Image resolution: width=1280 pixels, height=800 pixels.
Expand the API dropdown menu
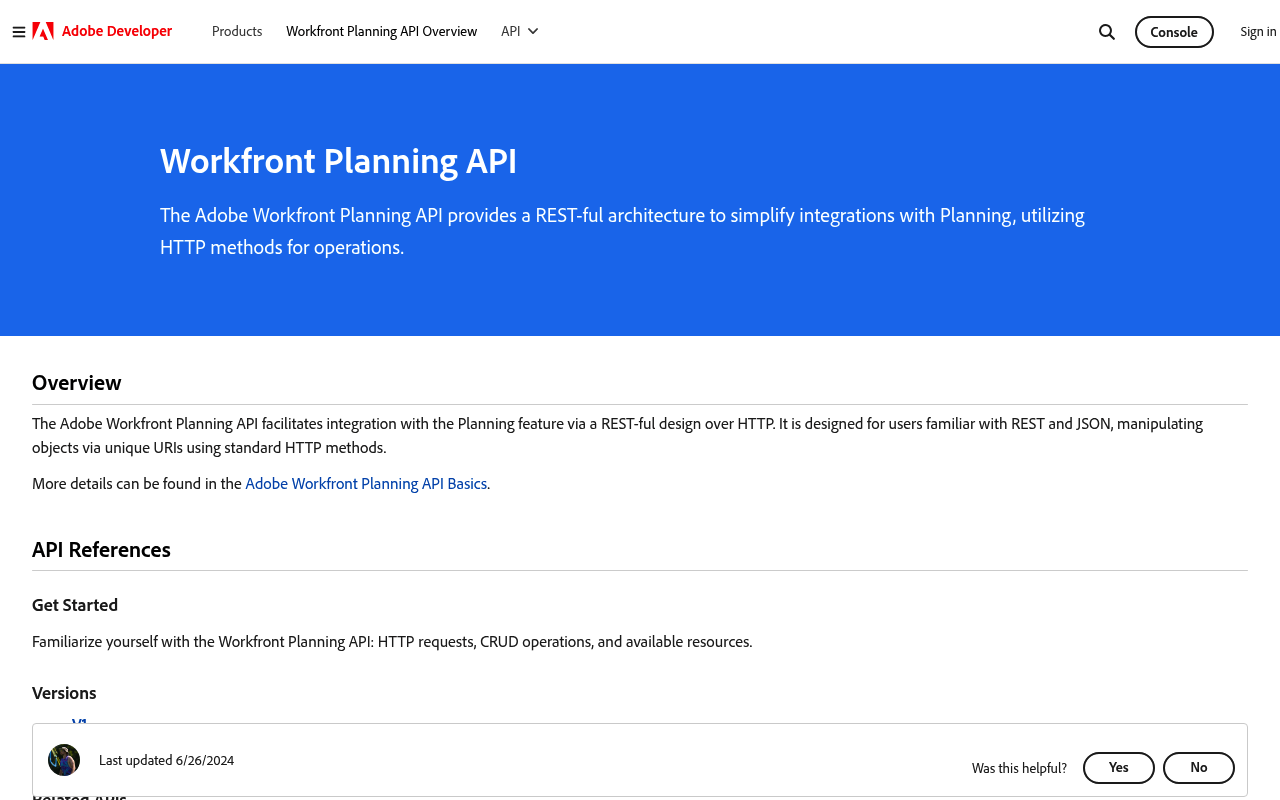[520, 31]
